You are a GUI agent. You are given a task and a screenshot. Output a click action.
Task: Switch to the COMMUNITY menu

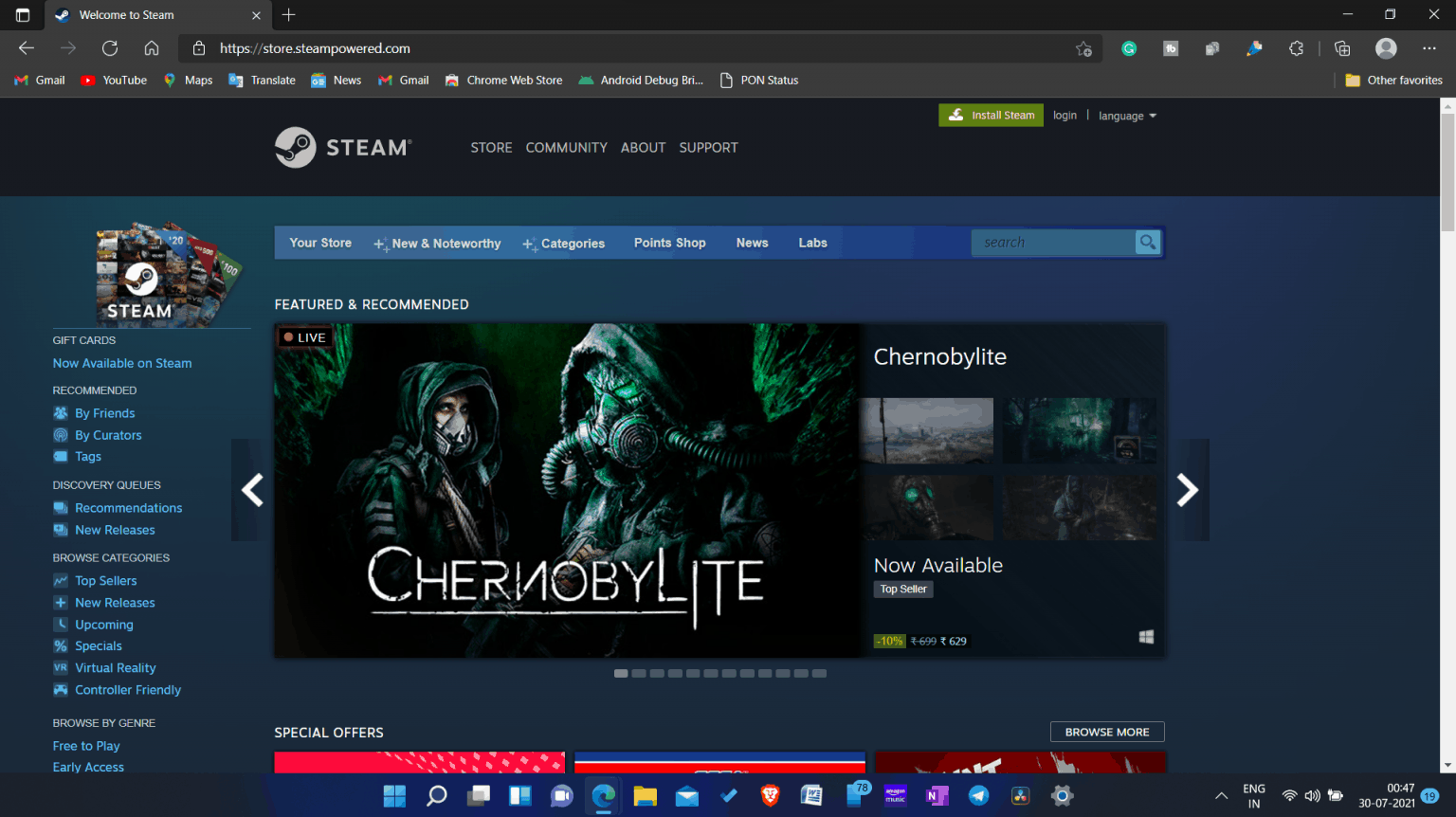pyautogui.click(x=566, y=147)
